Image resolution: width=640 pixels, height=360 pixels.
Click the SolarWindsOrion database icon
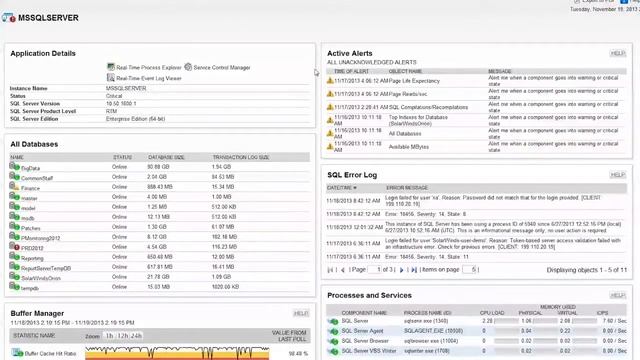(14, 276)
